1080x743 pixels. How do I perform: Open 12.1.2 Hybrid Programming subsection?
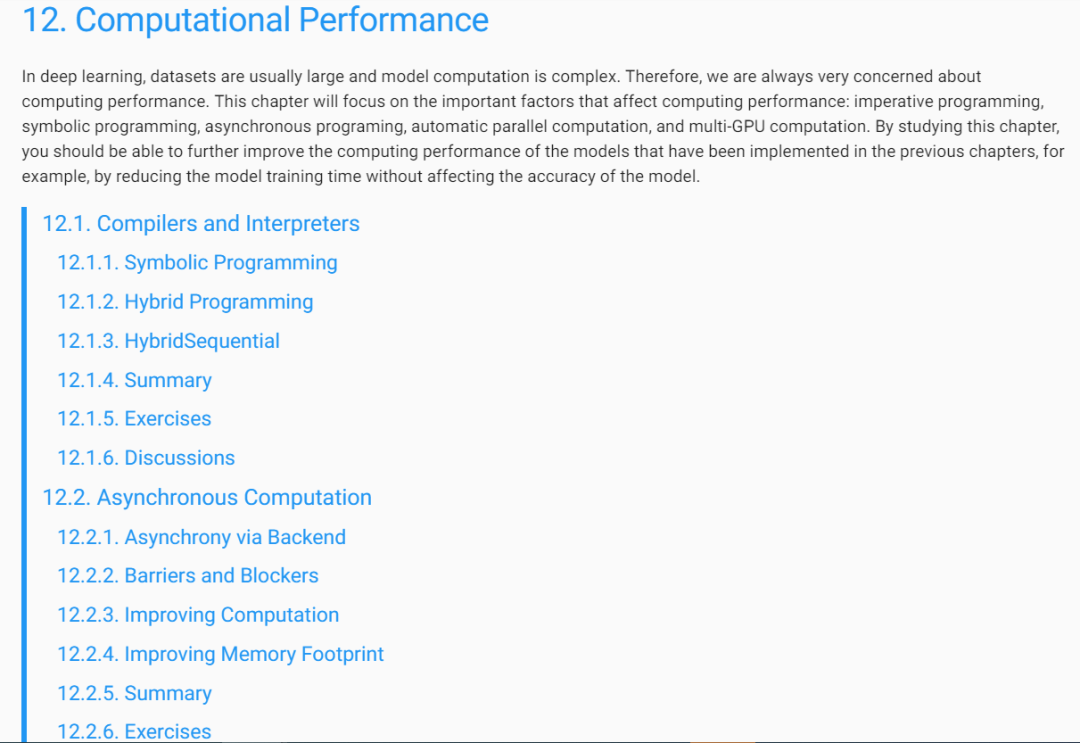point(185,302)
